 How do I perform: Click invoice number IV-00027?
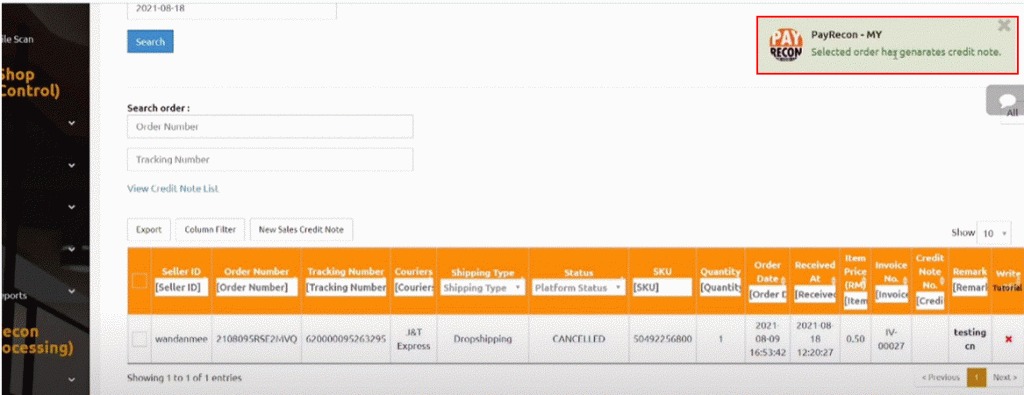pyautogui.click(x=891, y=340)
